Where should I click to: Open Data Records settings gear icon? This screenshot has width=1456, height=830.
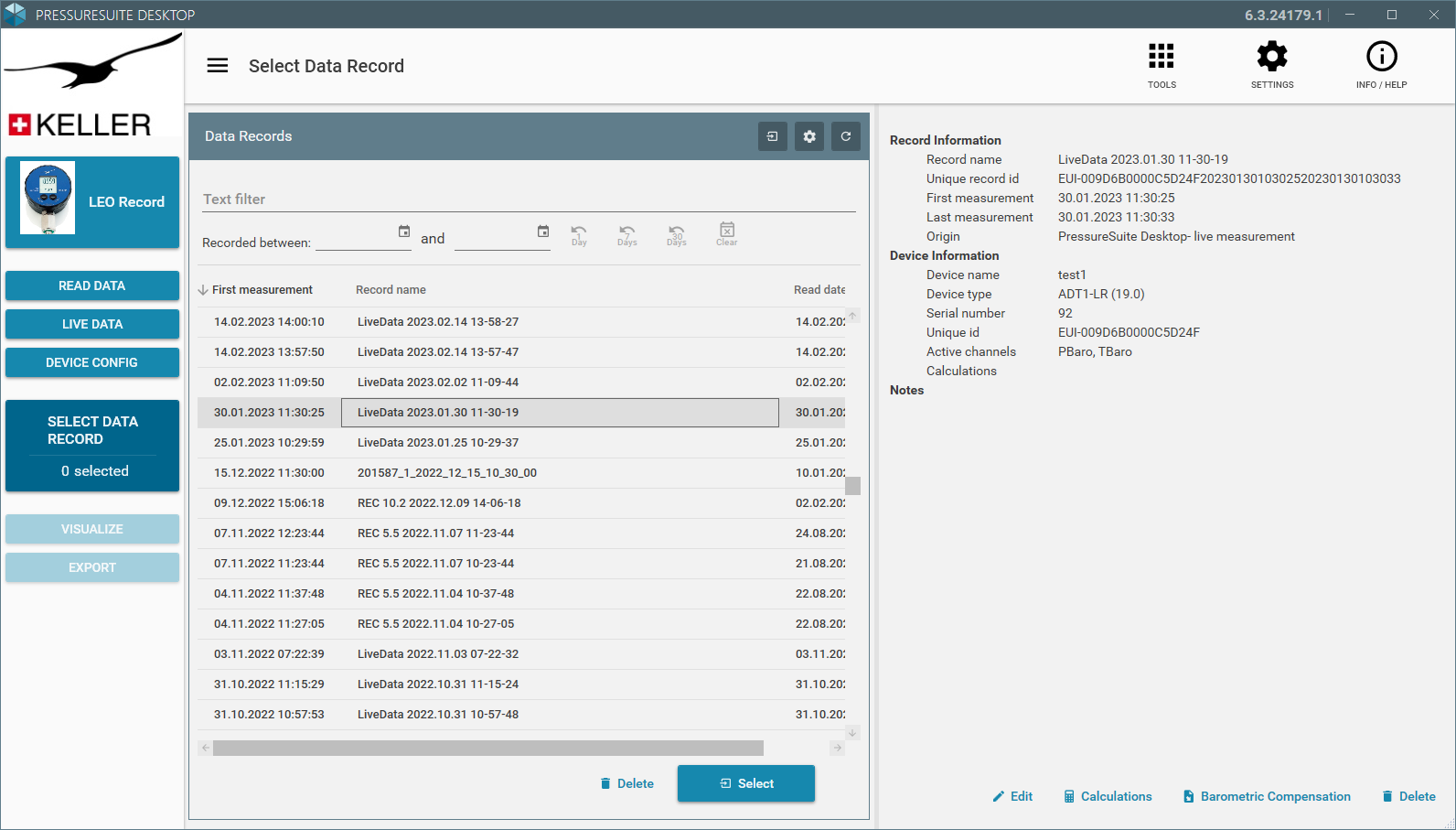coord(809,136)
